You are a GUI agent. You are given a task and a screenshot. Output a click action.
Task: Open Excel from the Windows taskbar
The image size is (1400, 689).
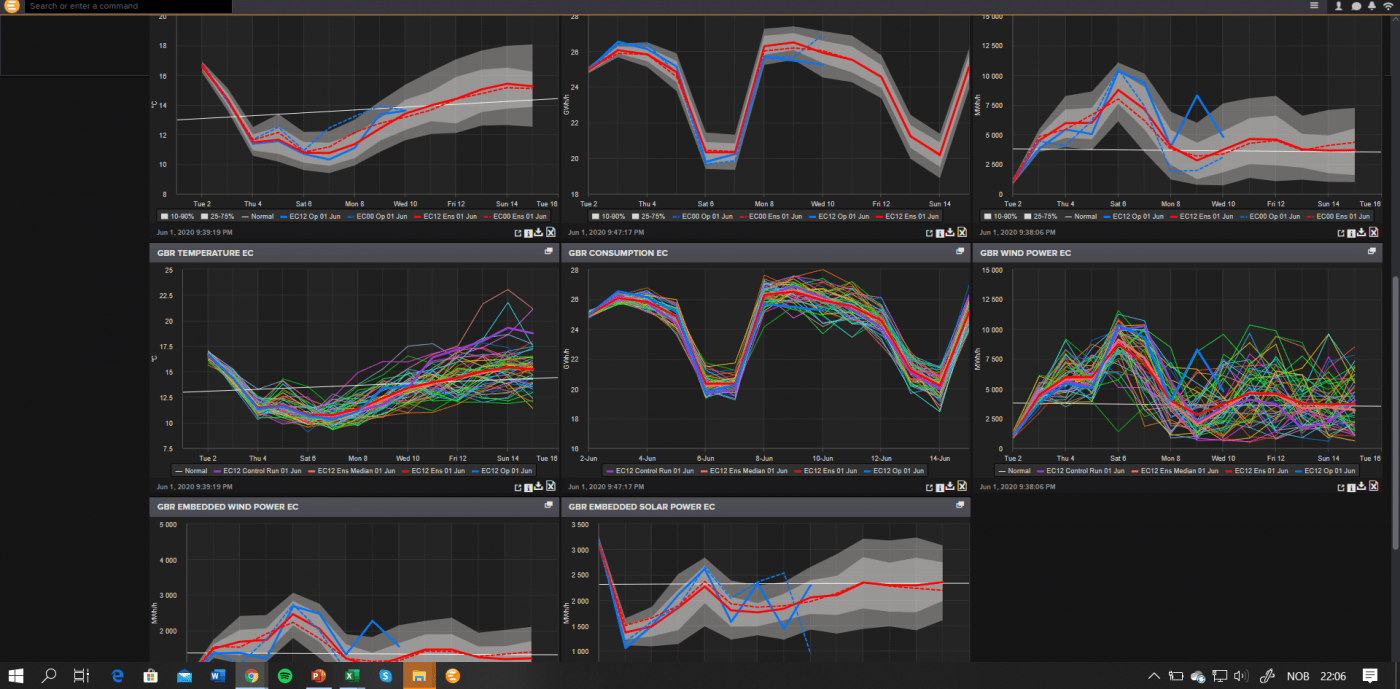pos(351,675)
